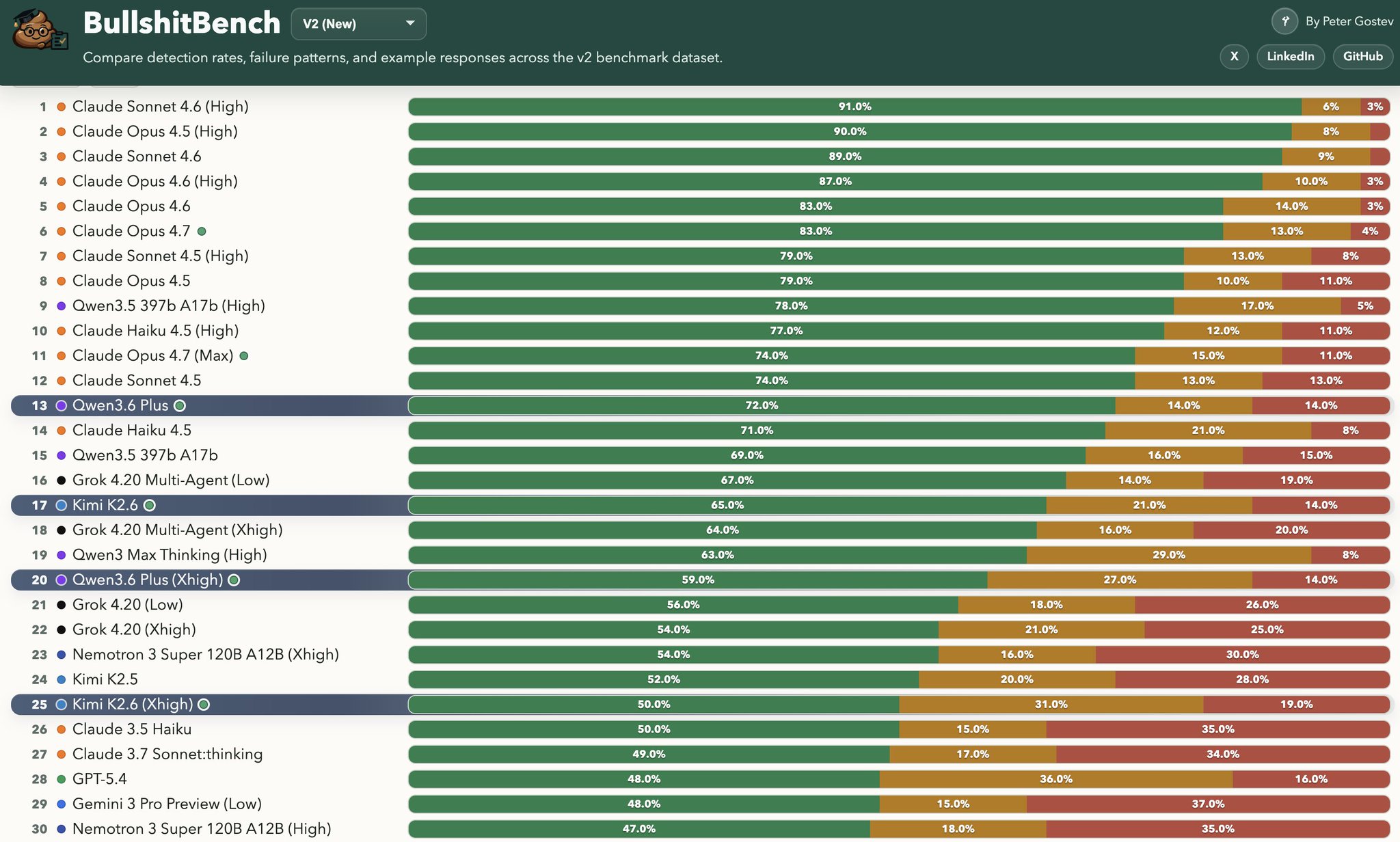The width and height of the screenshot is (1400, 842).
Task: Open the LinkedIn link button
Action: [x=1291, y=57]
